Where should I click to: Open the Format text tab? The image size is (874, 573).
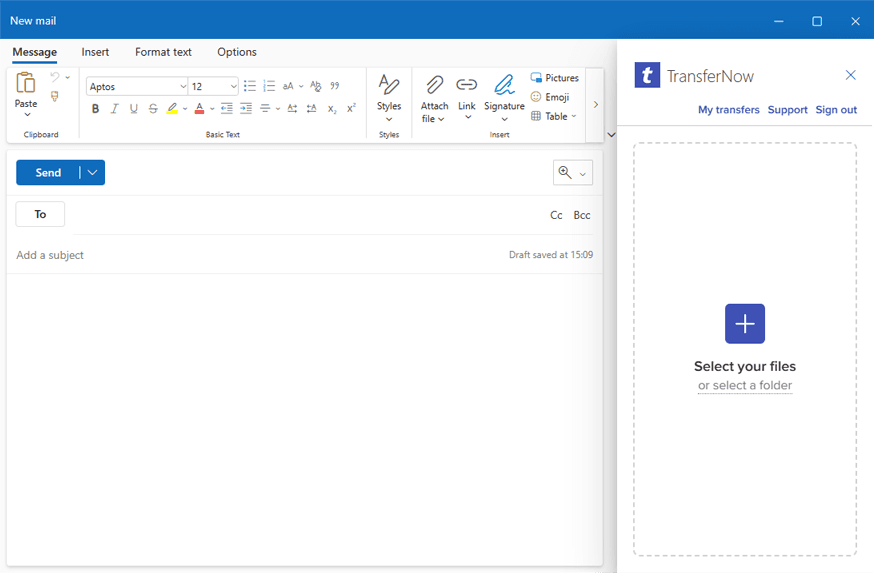163,52
